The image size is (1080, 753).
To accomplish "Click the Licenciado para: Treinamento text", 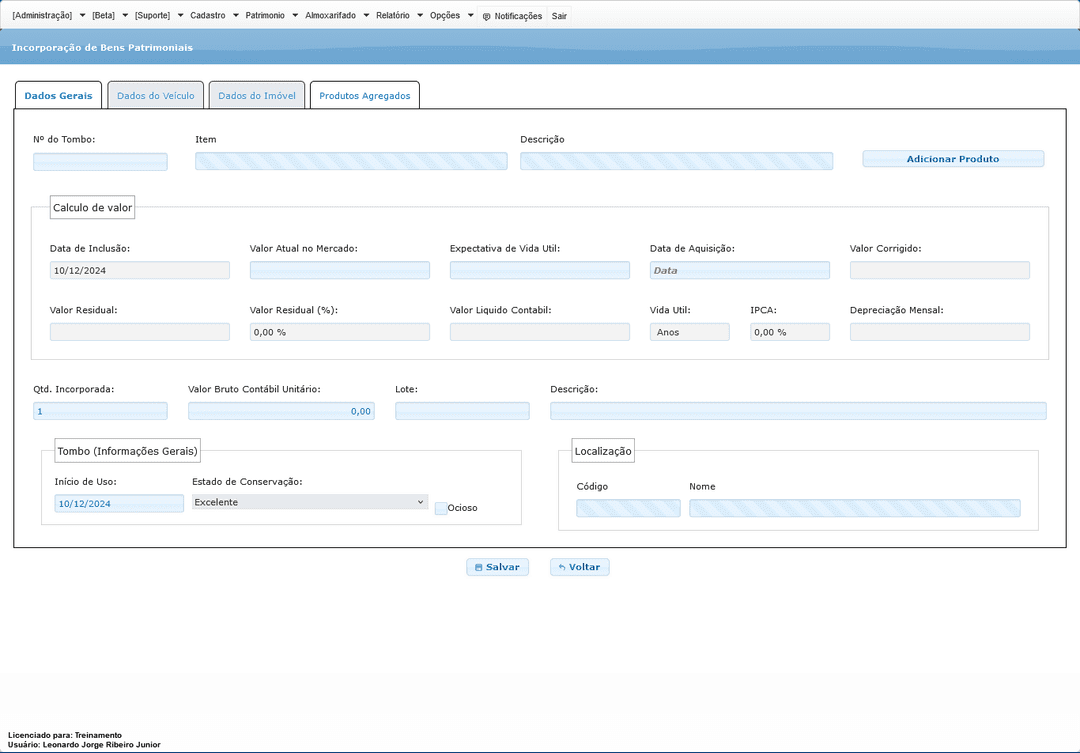I will tap(65, 735).
